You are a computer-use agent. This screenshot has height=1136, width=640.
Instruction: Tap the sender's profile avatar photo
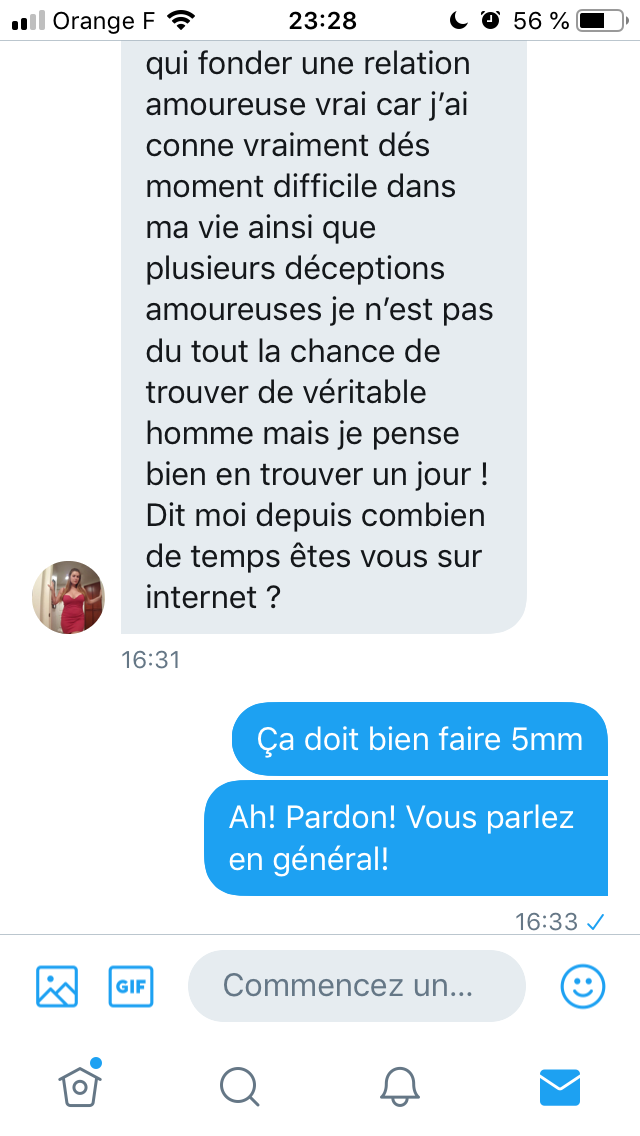click(x=68, y=597)
